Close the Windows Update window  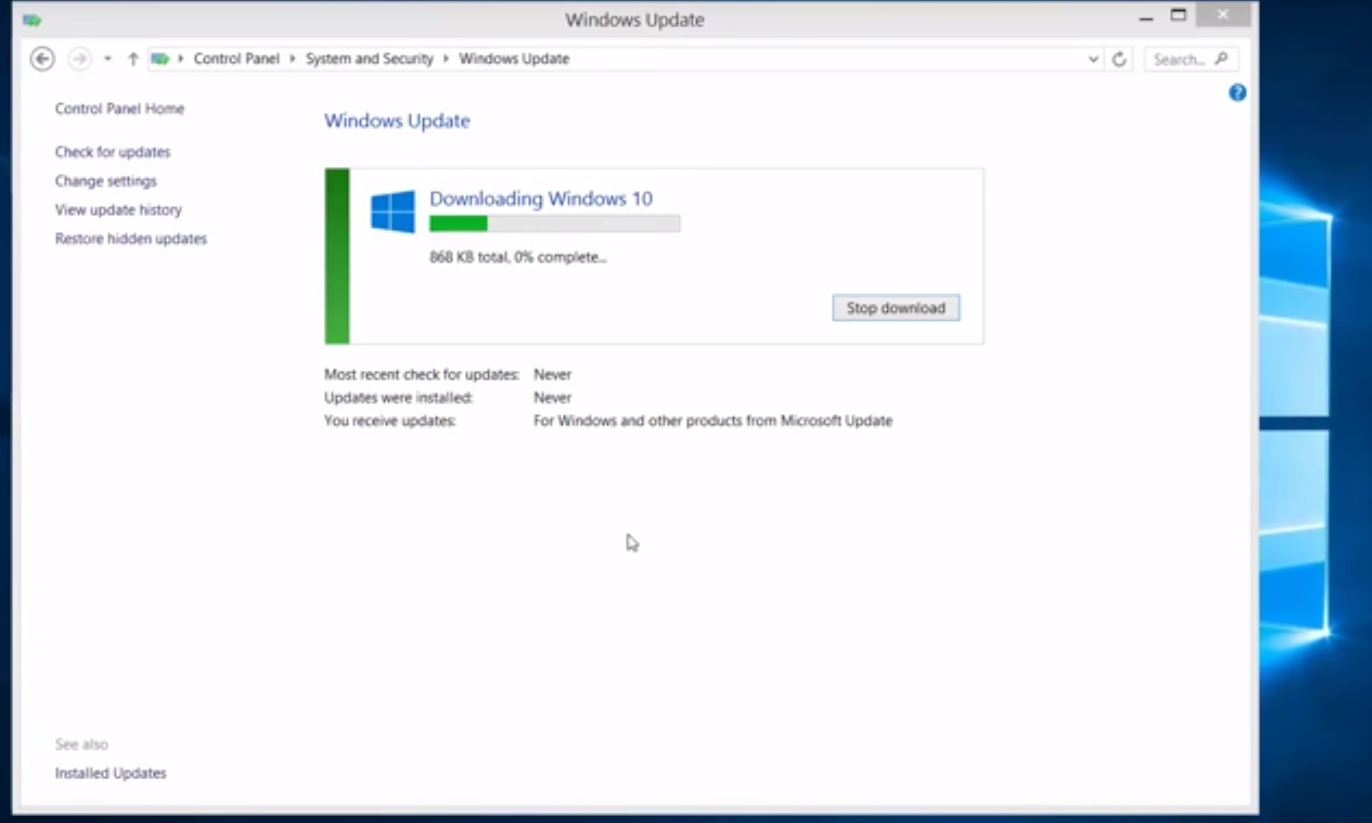1223,15
